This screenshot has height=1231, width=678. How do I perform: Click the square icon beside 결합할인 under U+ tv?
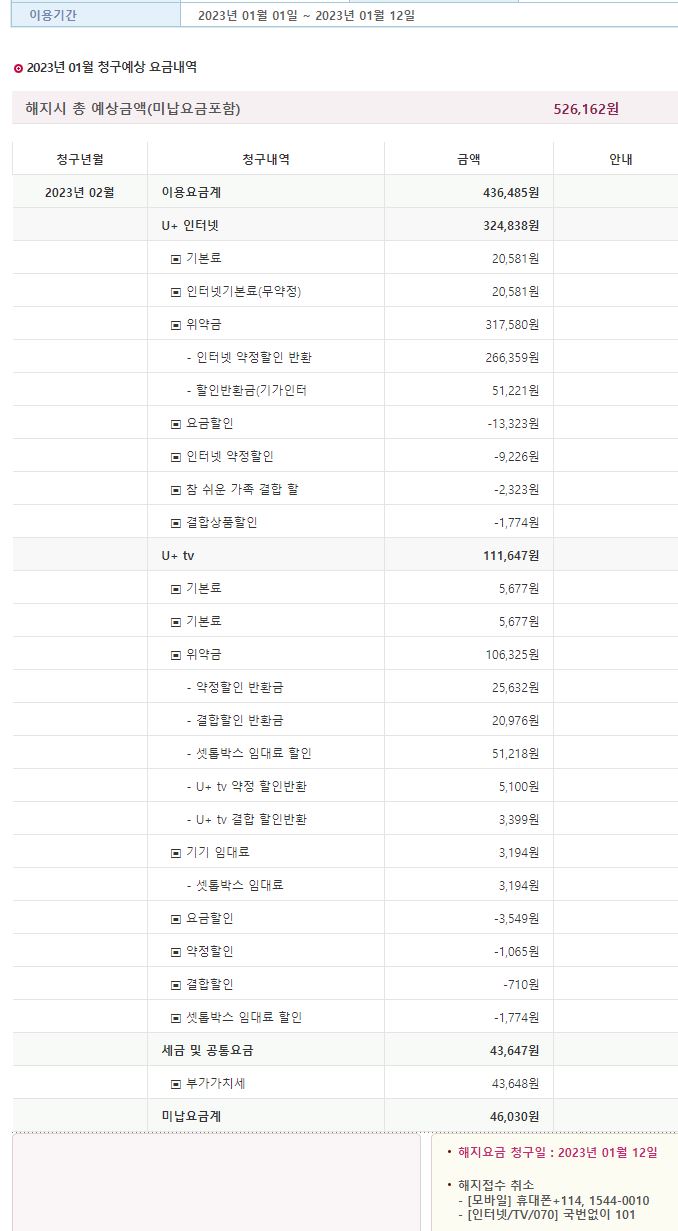click(x=176, y=985)
